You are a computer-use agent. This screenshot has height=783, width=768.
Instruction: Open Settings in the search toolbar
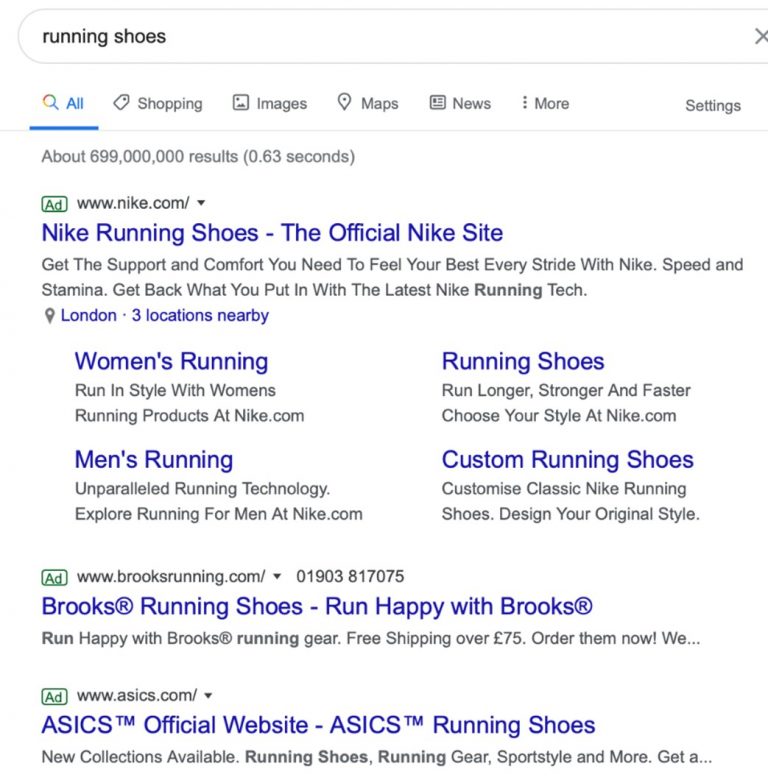(x=712, y=105)
